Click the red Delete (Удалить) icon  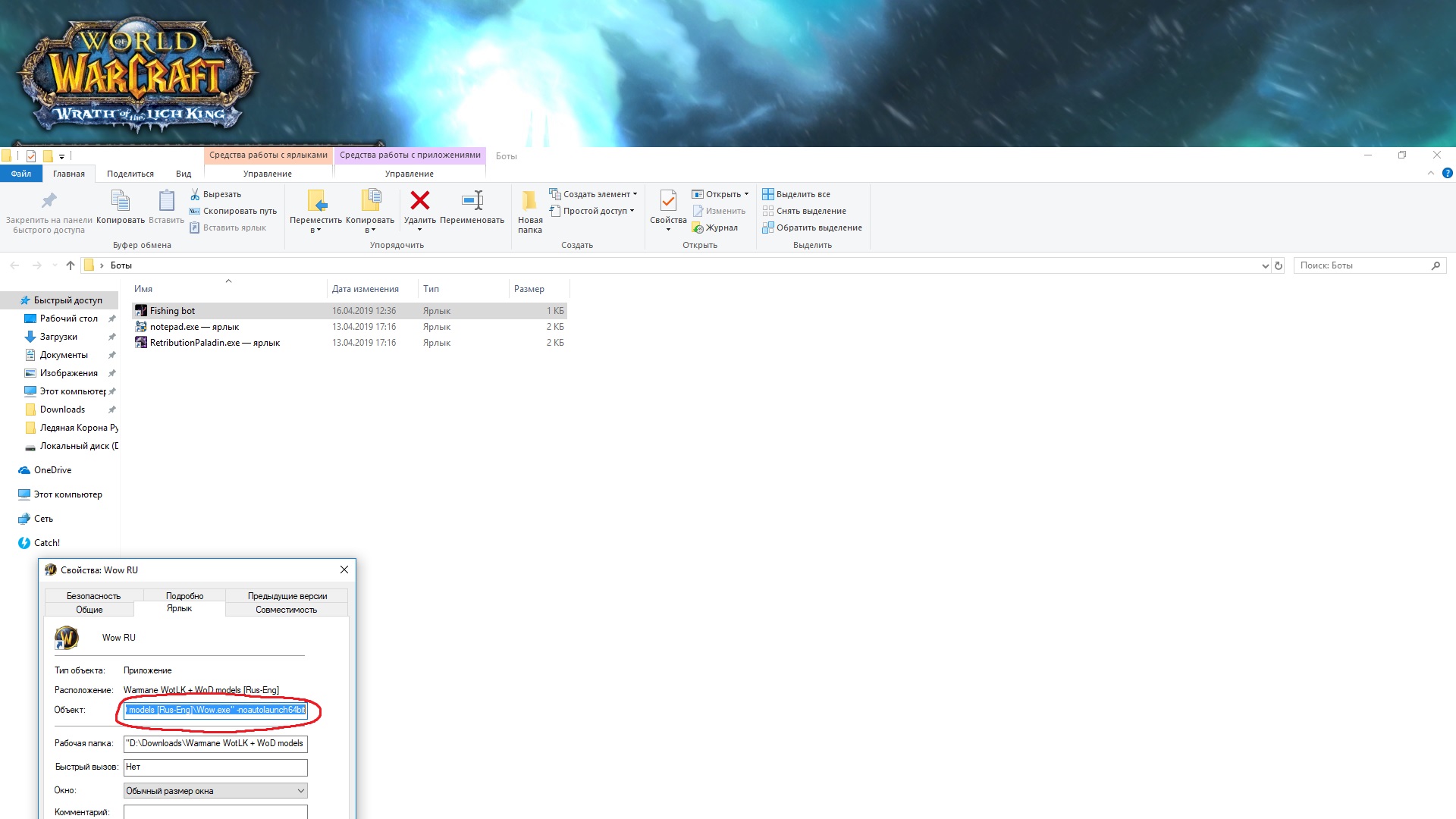click(419, 201)
